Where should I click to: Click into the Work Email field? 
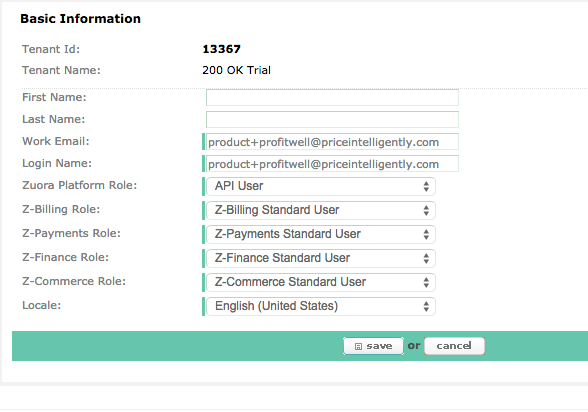pos(332,142)
